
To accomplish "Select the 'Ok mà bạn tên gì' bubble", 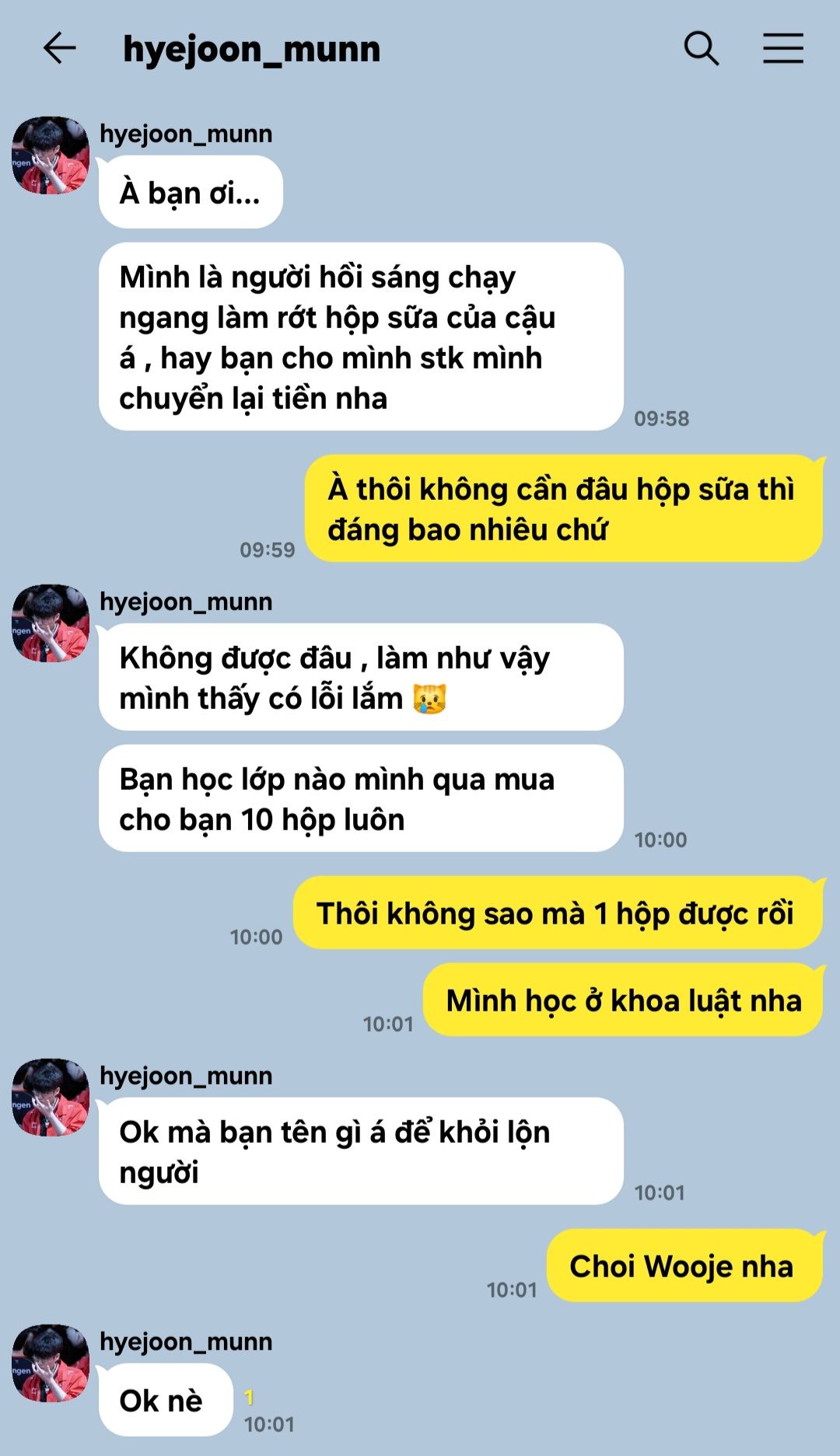I will (x=361, y=1151).
